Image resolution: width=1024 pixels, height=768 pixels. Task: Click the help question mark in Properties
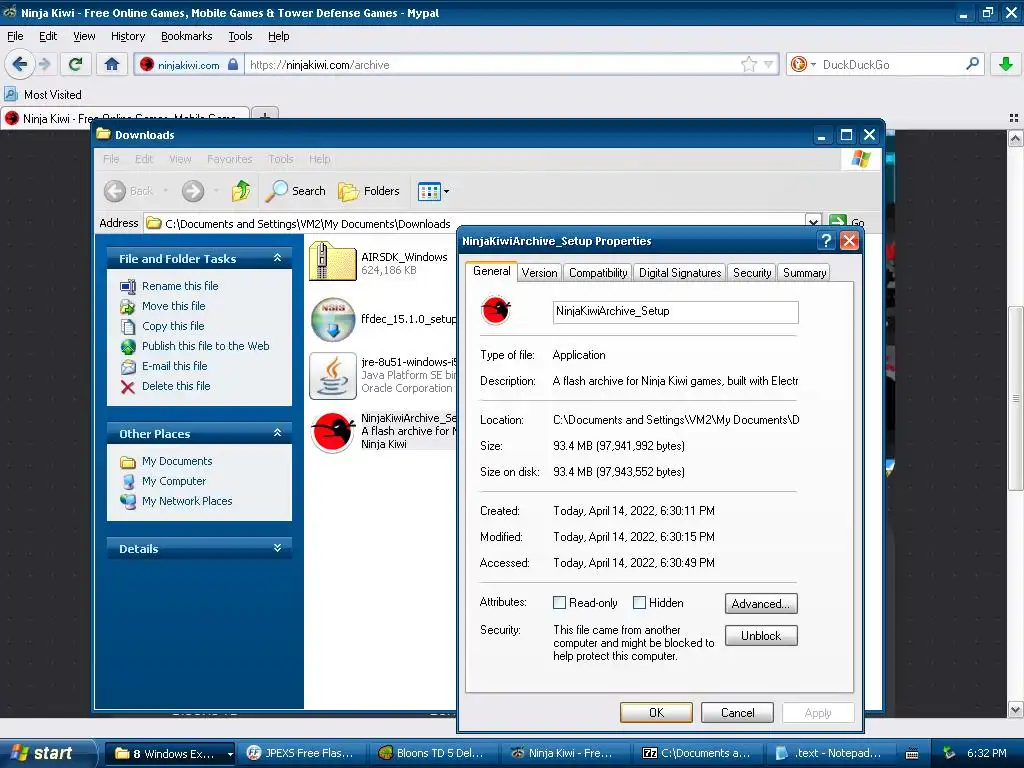(826, 241)
